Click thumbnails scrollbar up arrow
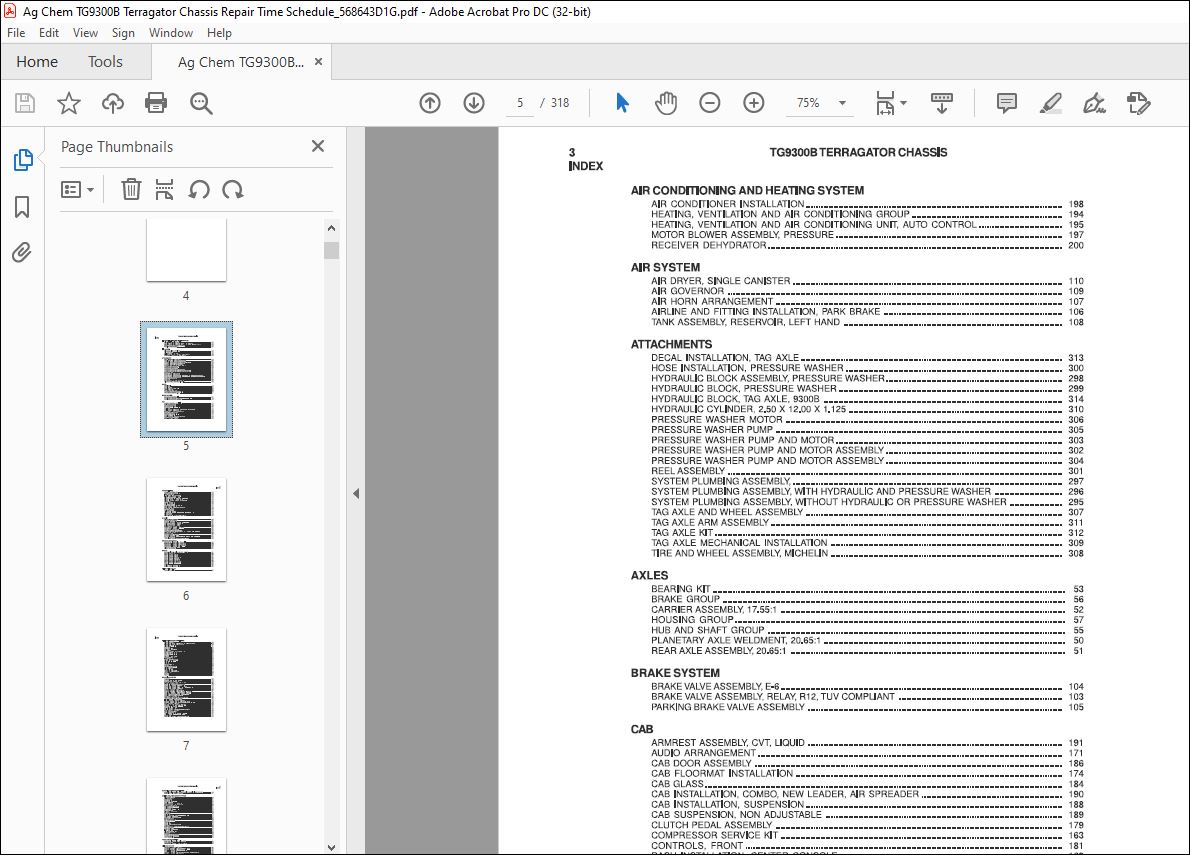Viewport: 1190px width, 855px height. coord(332,228)
